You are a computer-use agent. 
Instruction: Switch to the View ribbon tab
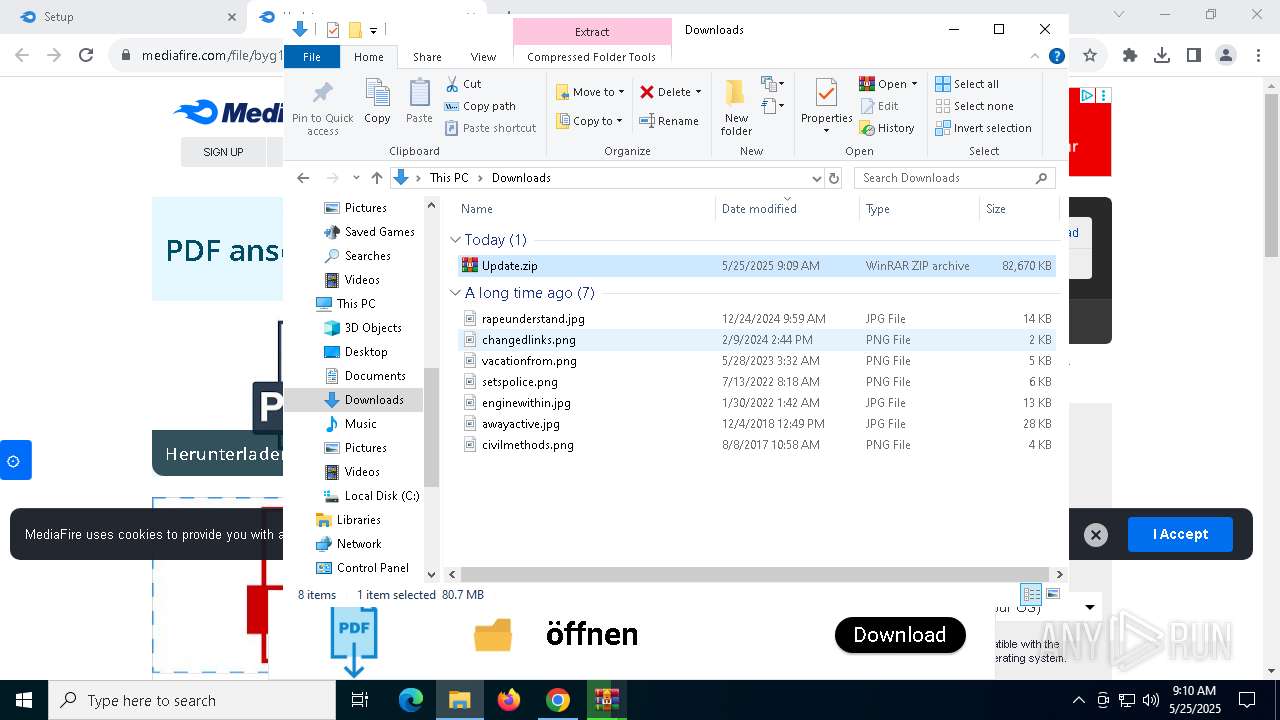pyautogui.click(x=483, y=57)
